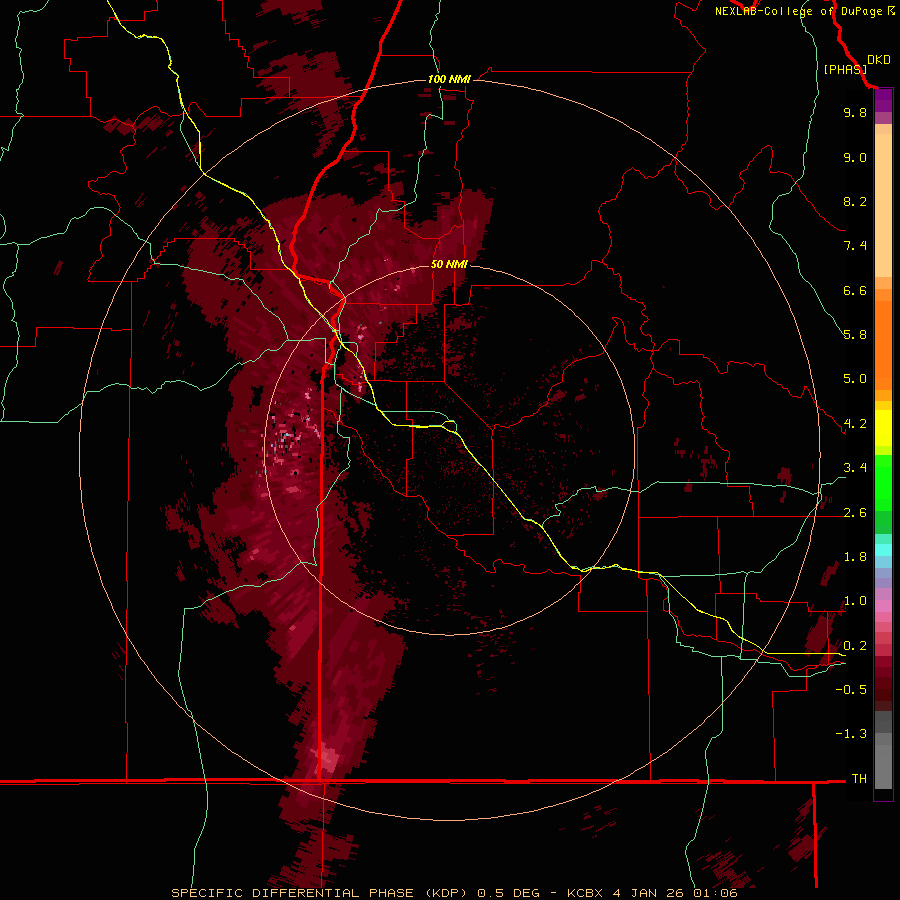This screenshot has height=900, width=900.
Task: Select the 9.8 value on the color scale
Action: (855, 112)
